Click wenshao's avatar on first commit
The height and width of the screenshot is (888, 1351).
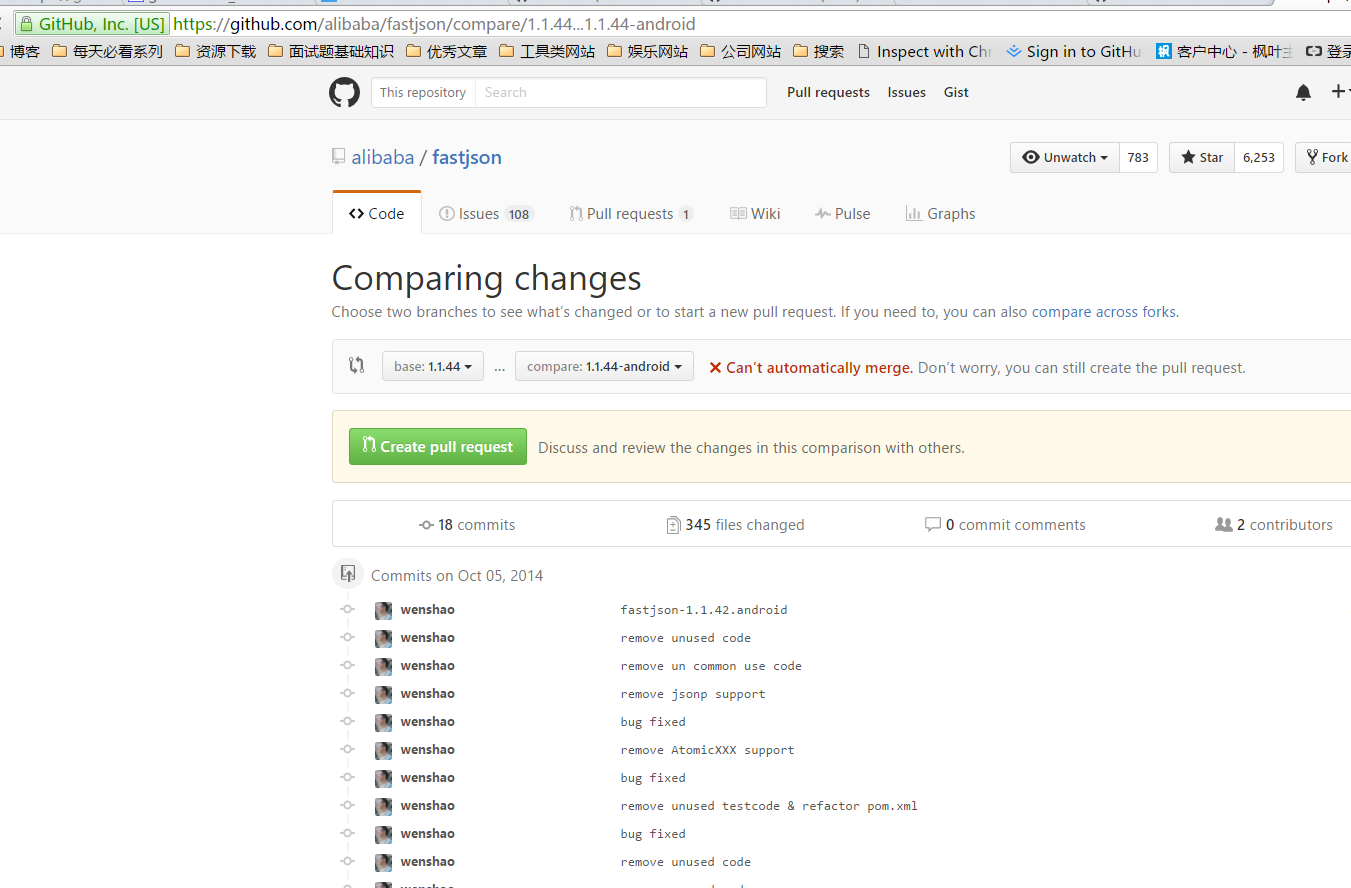click(383, 610)
